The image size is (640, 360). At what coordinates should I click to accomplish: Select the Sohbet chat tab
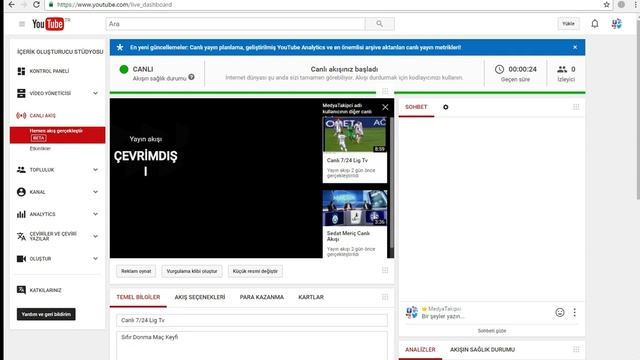(416, 107)
